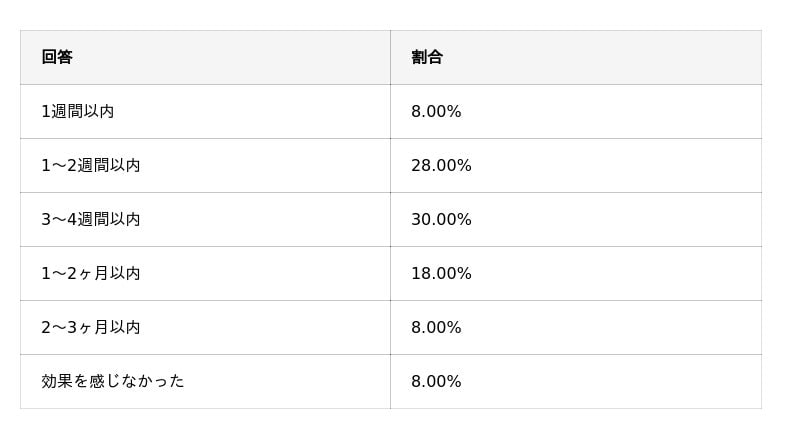Click ヶ月以内 in the 1〜2ヶ月以内 label
The height and width of the screenshot is (439, 800).
point(109,274)
